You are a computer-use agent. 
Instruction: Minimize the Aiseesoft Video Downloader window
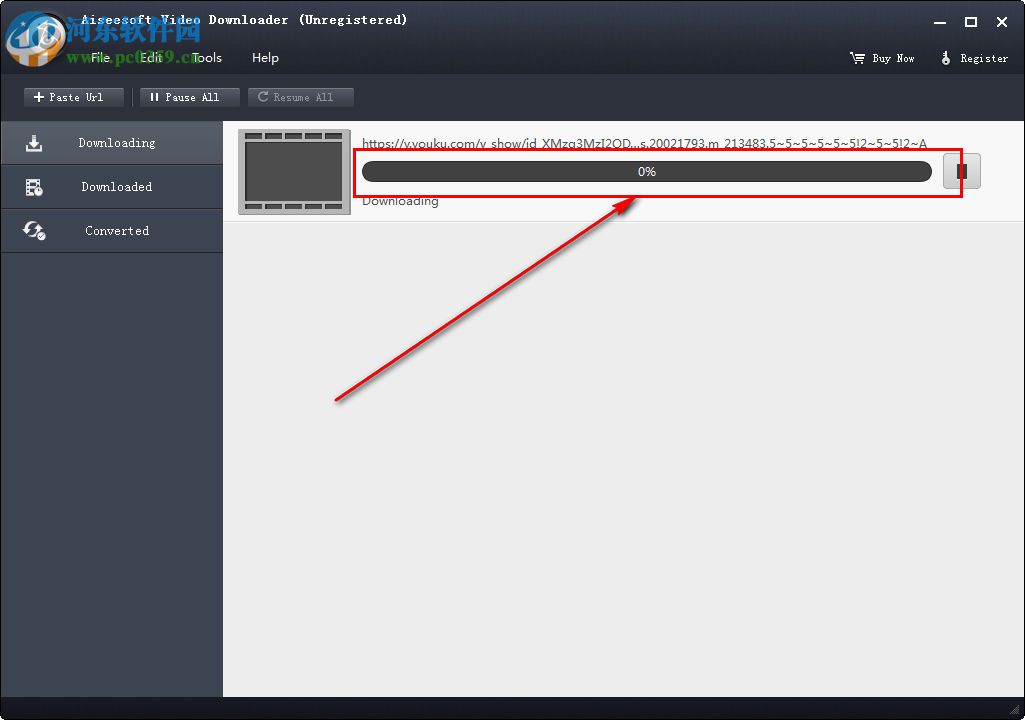tap(940, 22)
